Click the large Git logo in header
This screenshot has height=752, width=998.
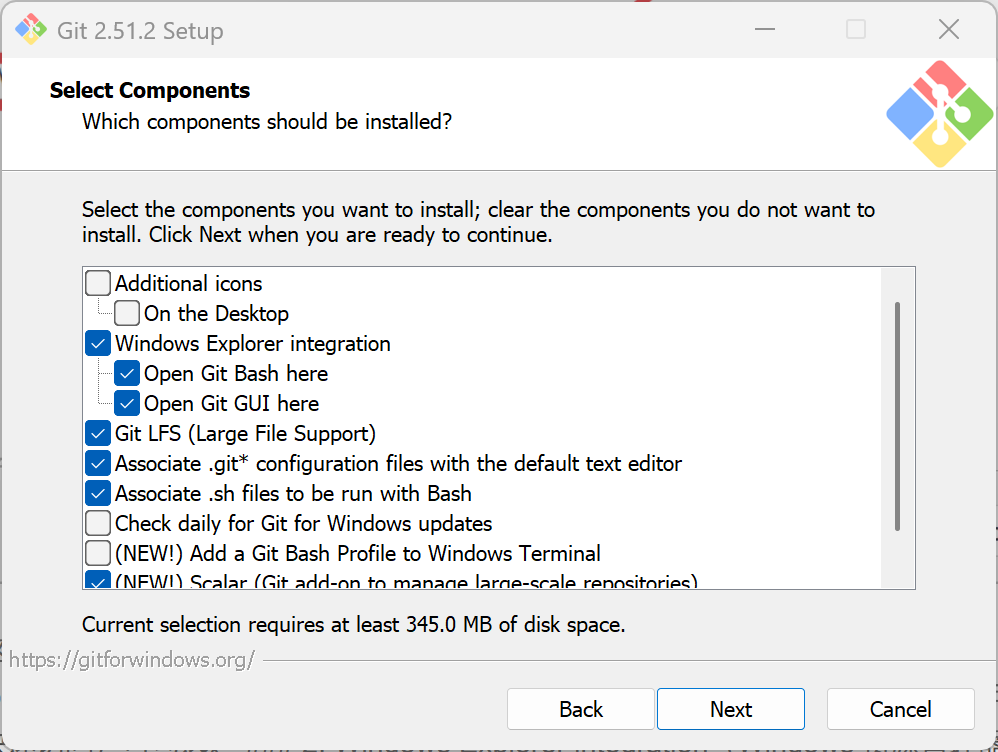tap(939, 114)
